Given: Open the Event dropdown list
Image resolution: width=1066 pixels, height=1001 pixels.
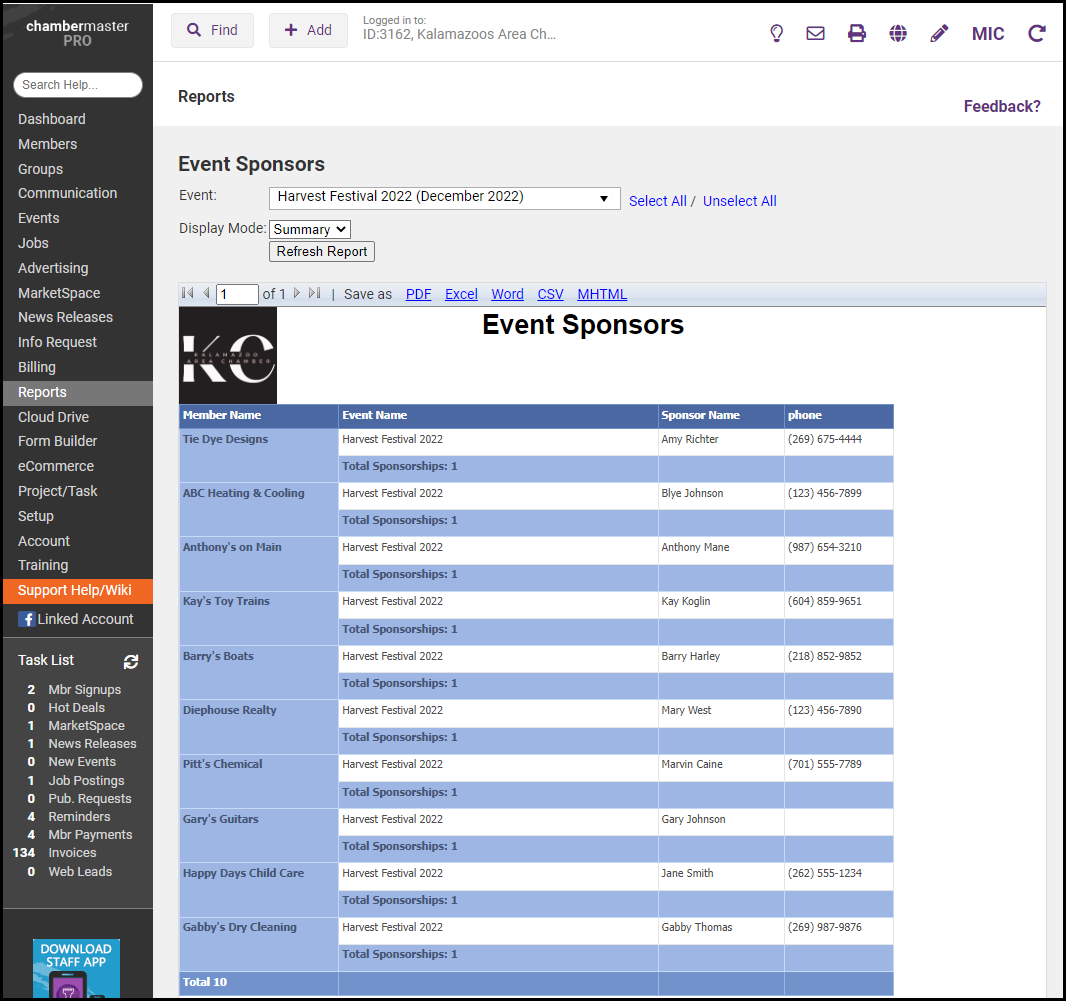Looking at the screenshot, I should 445,198.
